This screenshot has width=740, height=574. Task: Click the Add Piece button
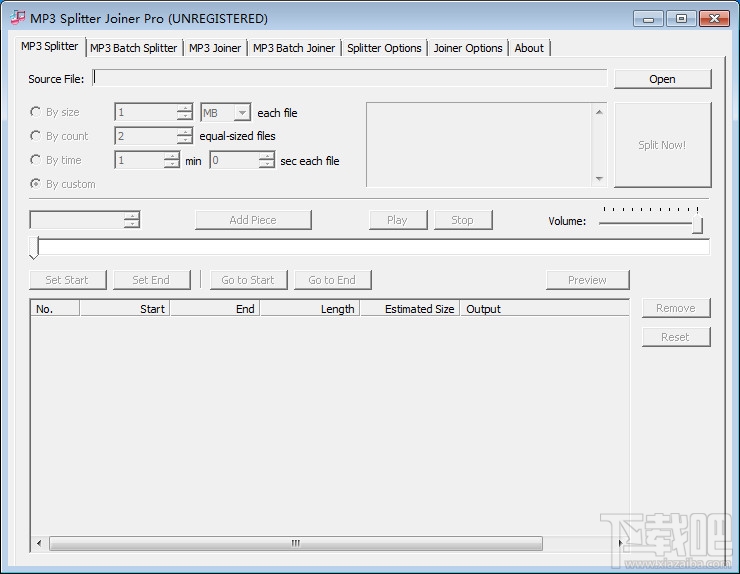coord(253,220)
